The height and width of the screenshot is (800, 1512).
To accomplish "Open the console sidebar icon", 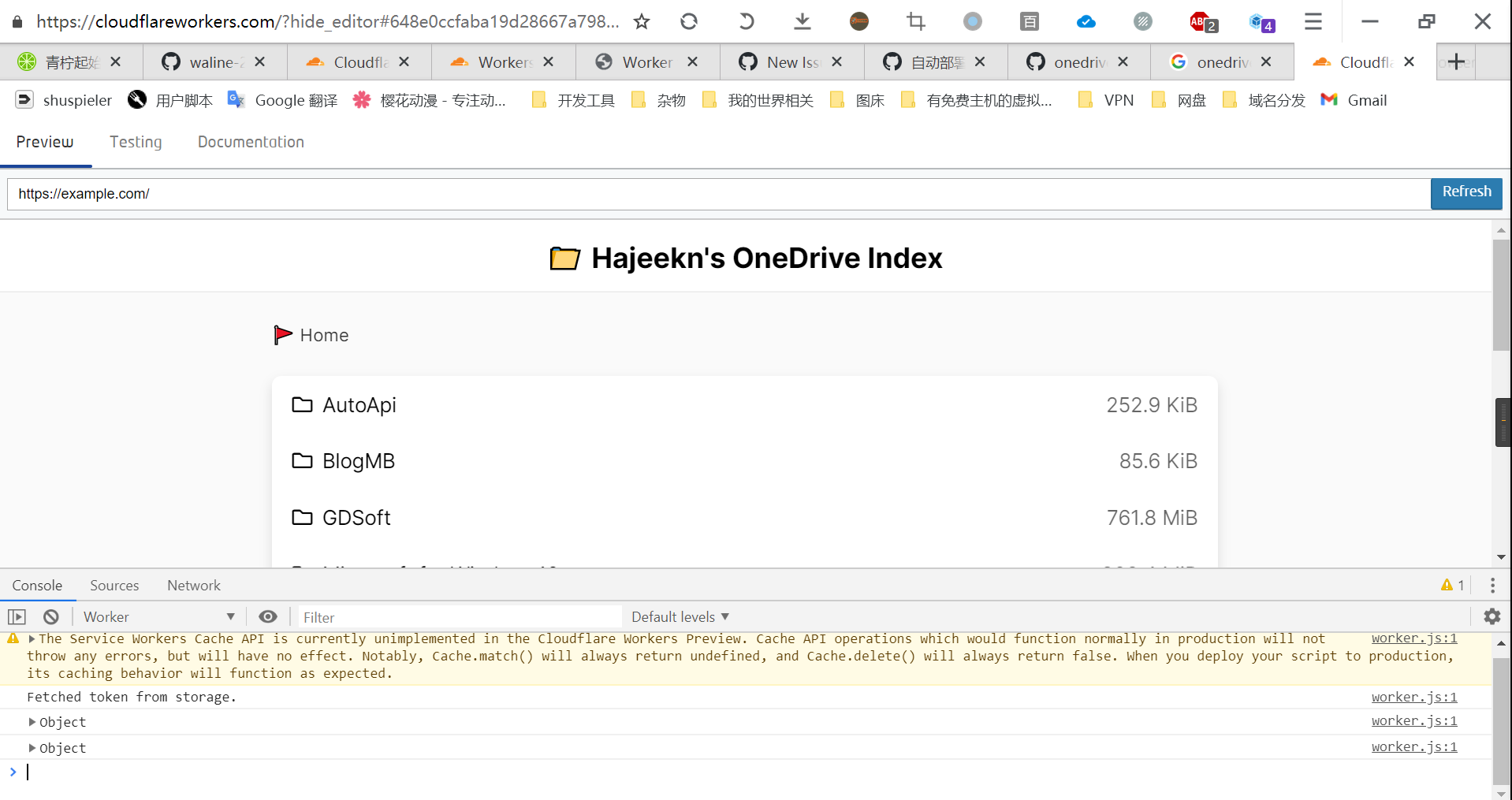I will pos(17,616).
